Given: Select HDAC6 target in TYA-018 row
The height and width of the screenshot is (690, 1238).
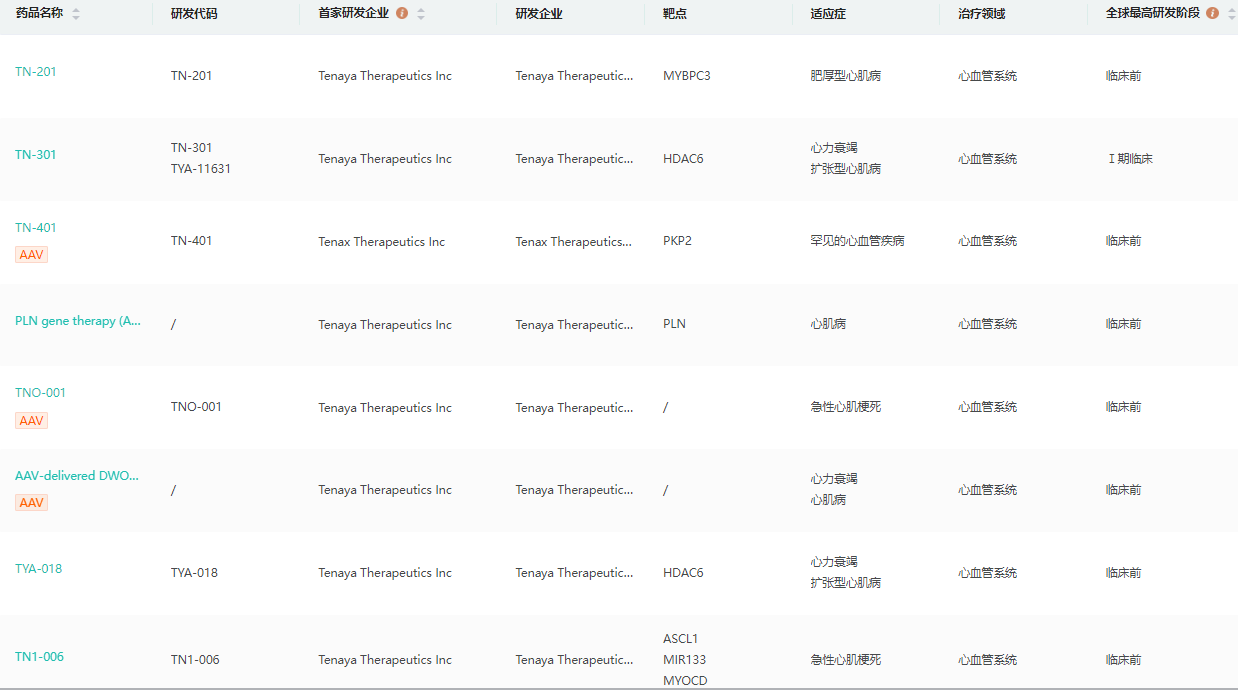Looking at the screenshot, I should (683, 573).
